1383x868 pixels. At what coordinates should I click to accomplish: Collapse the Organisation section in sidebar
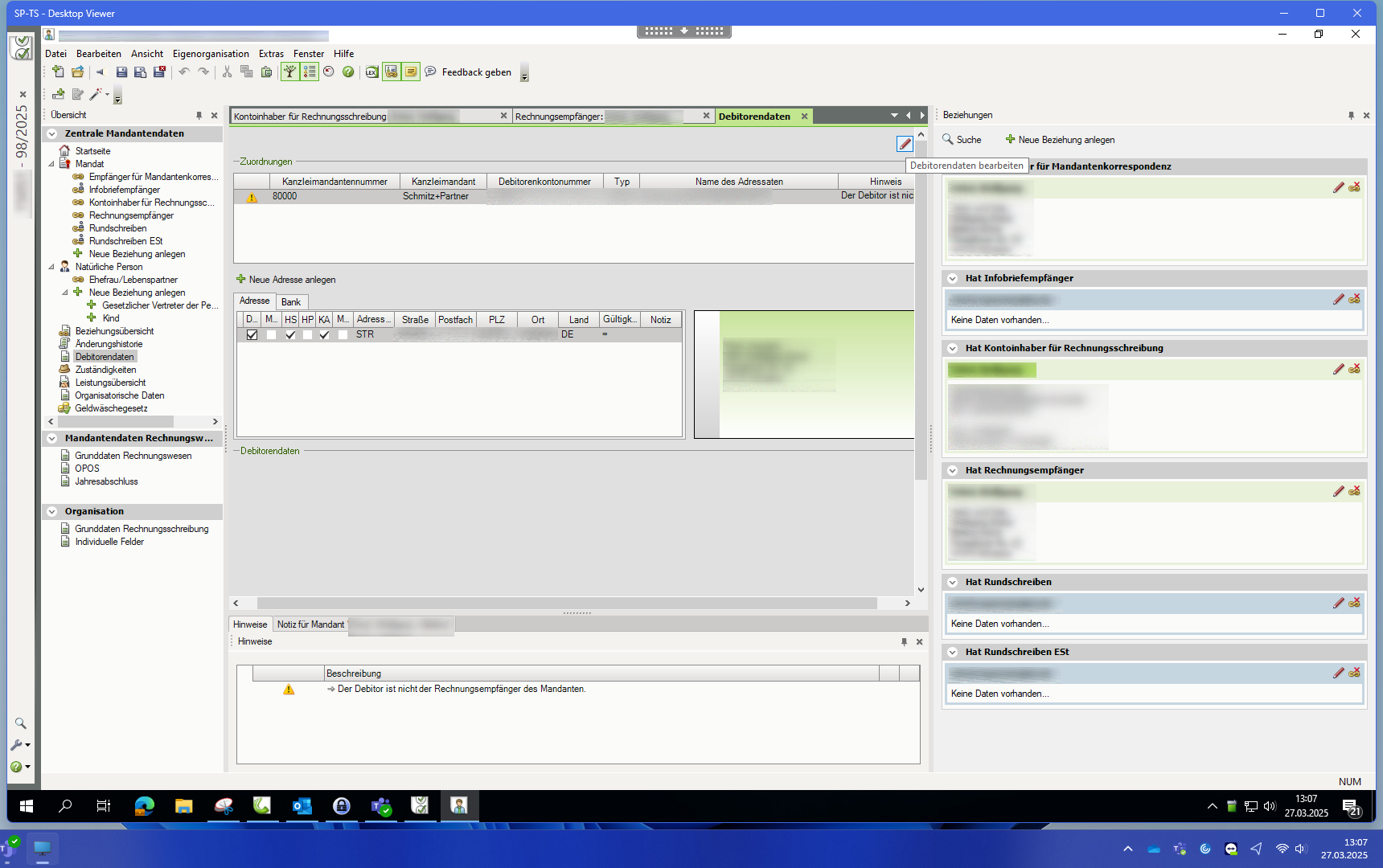click(52, 512)
